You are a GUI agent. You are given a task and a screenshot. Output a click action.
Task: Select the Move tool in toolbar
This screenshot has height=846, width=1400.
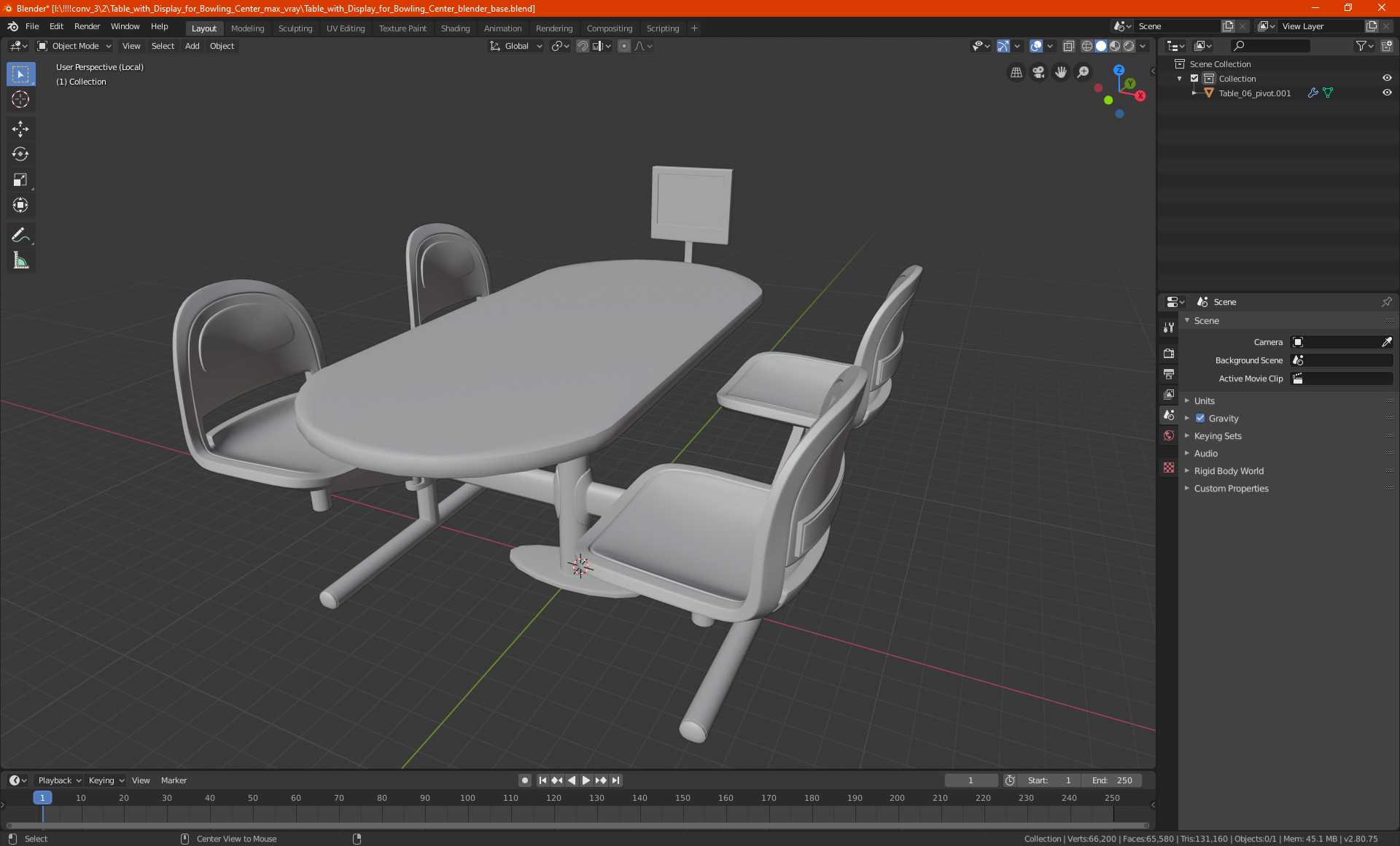(x=20, y=129)
